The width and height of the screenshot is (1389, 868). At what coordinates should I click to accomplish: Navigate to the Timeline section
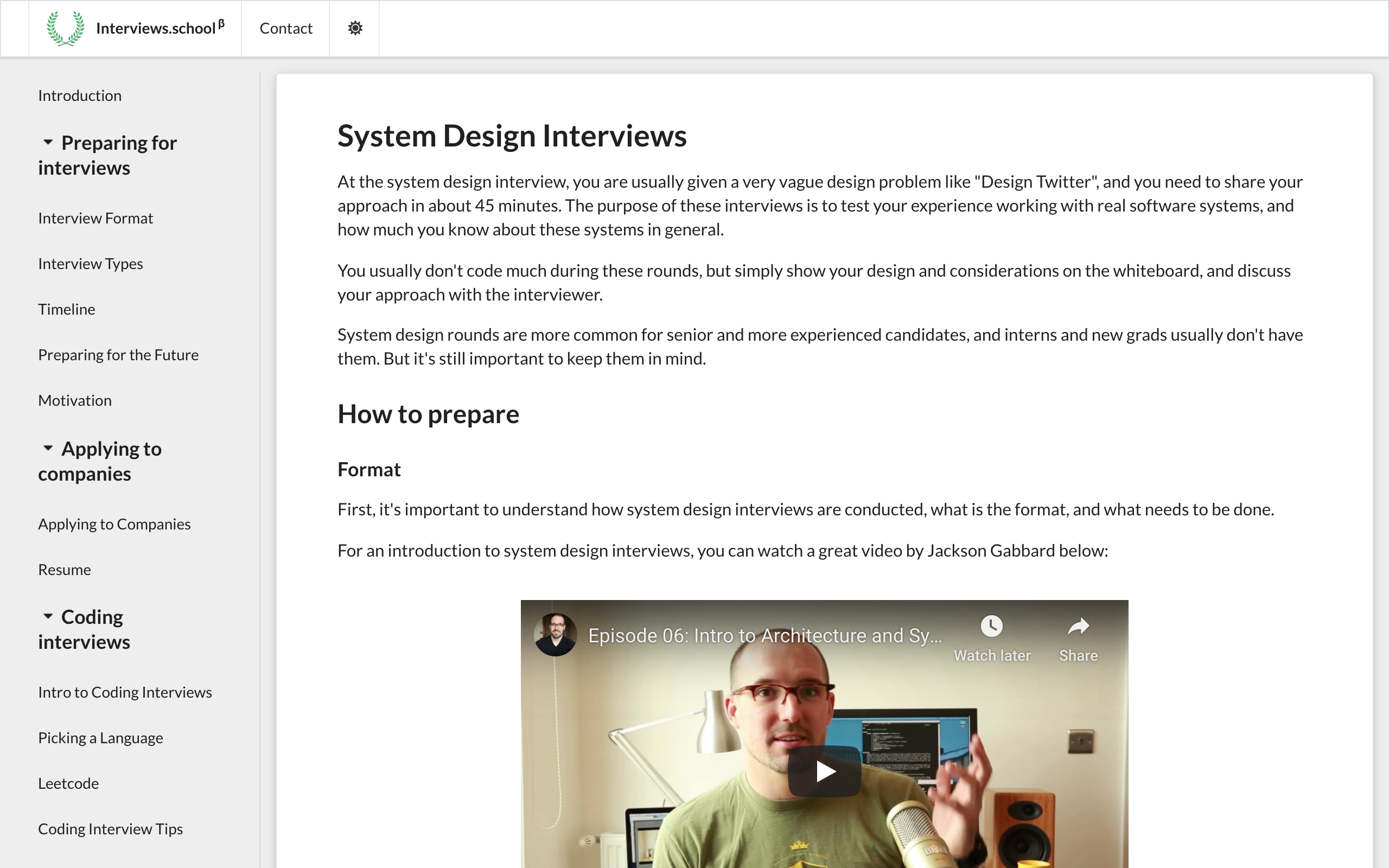coord(66,309)
